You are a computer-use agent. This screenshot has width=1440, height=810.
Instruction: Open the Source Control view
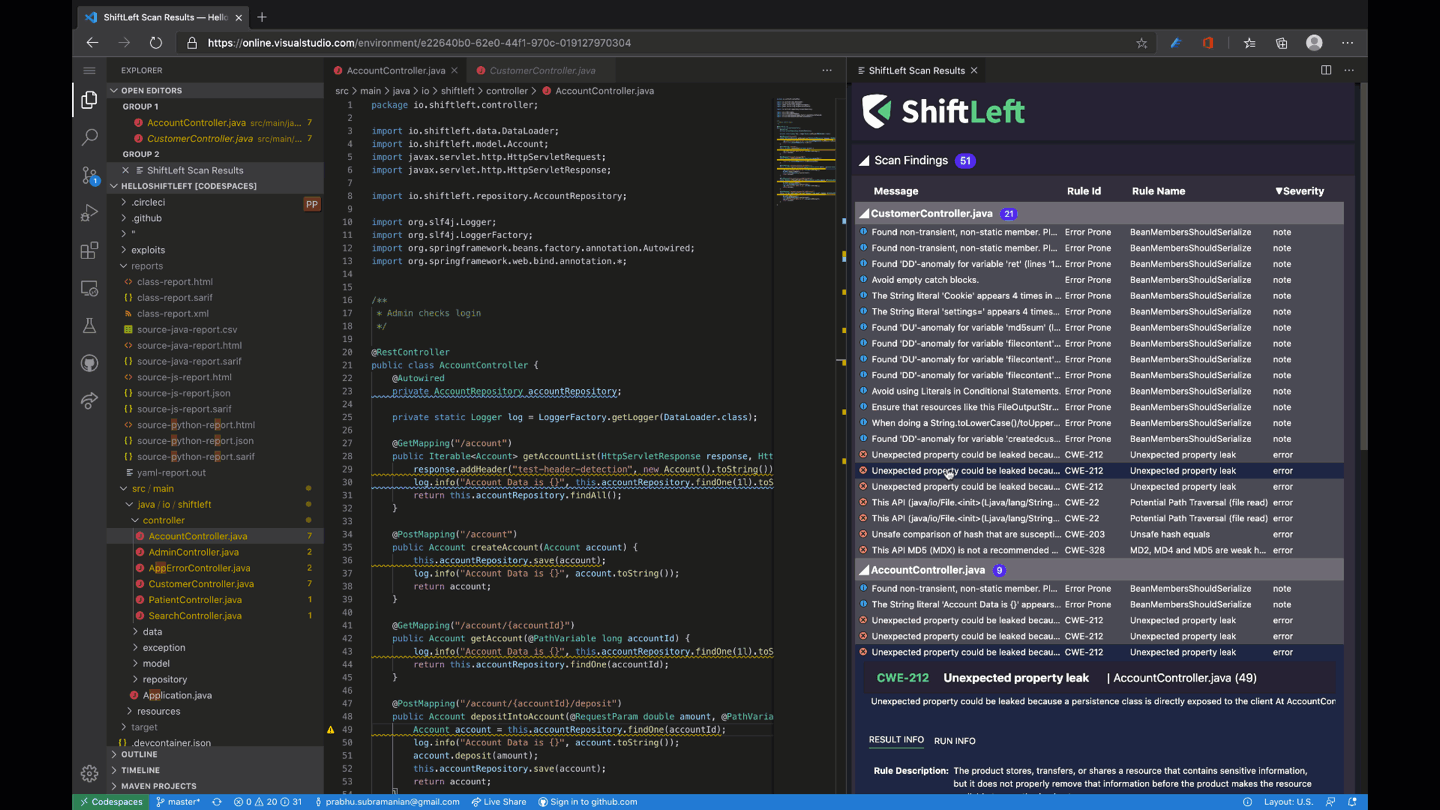coord(89,175)
